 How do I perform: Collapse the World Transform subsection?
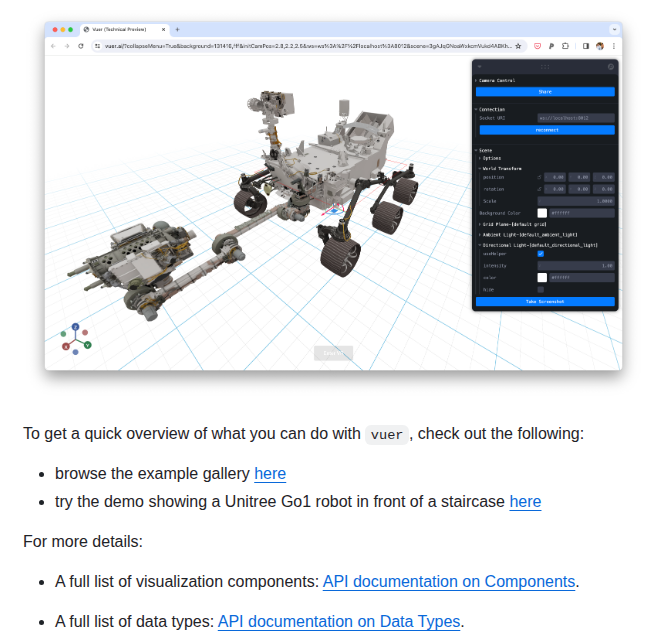tap(500, 169)
